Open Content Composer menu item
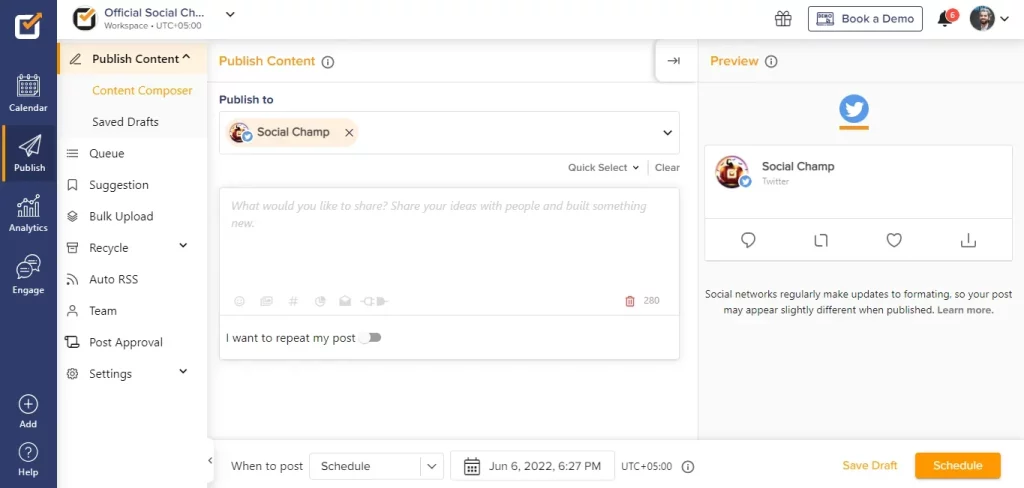 142,90
